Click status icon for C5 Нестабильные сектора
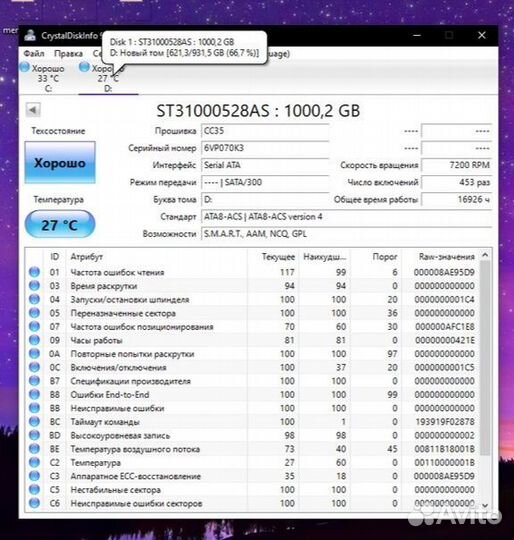Viewport: 514px width, 540px height. pyautogui.click(x=34, y=490)
